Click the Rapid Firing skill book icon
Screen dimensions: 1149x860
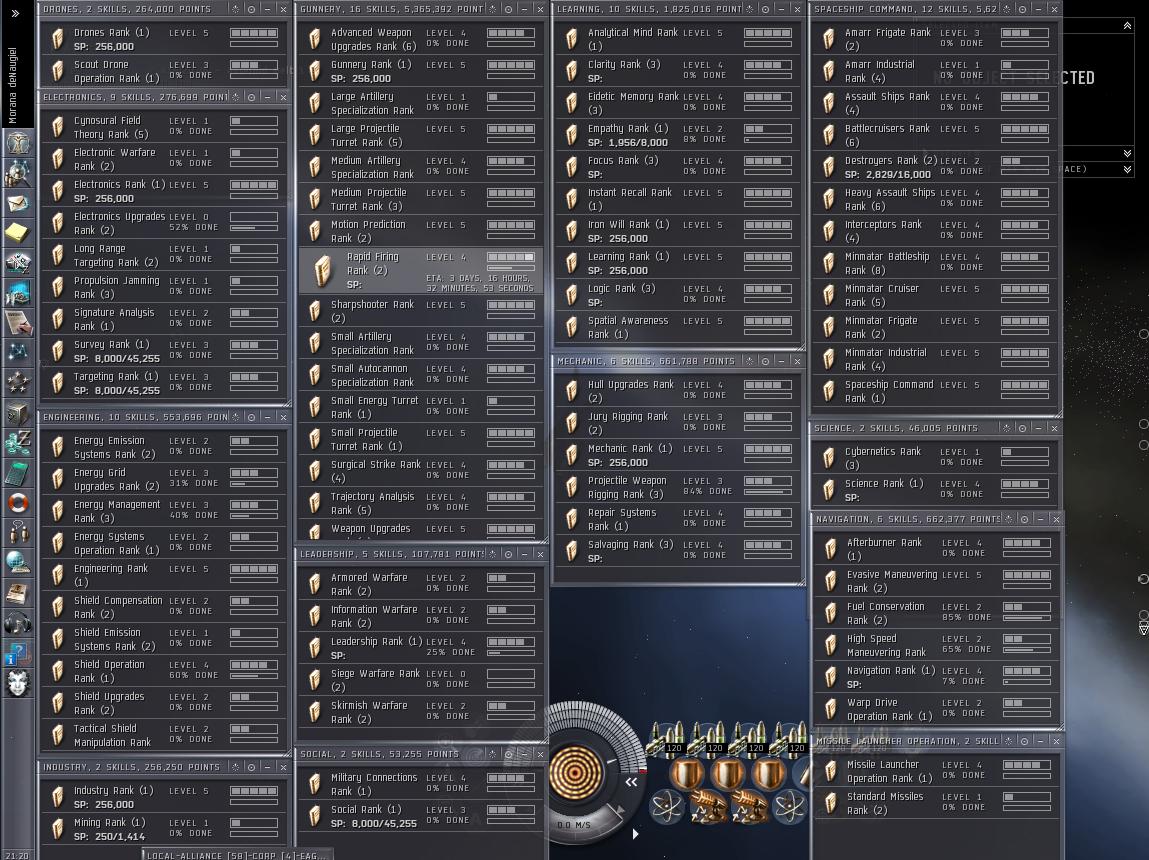click(322, 270)
